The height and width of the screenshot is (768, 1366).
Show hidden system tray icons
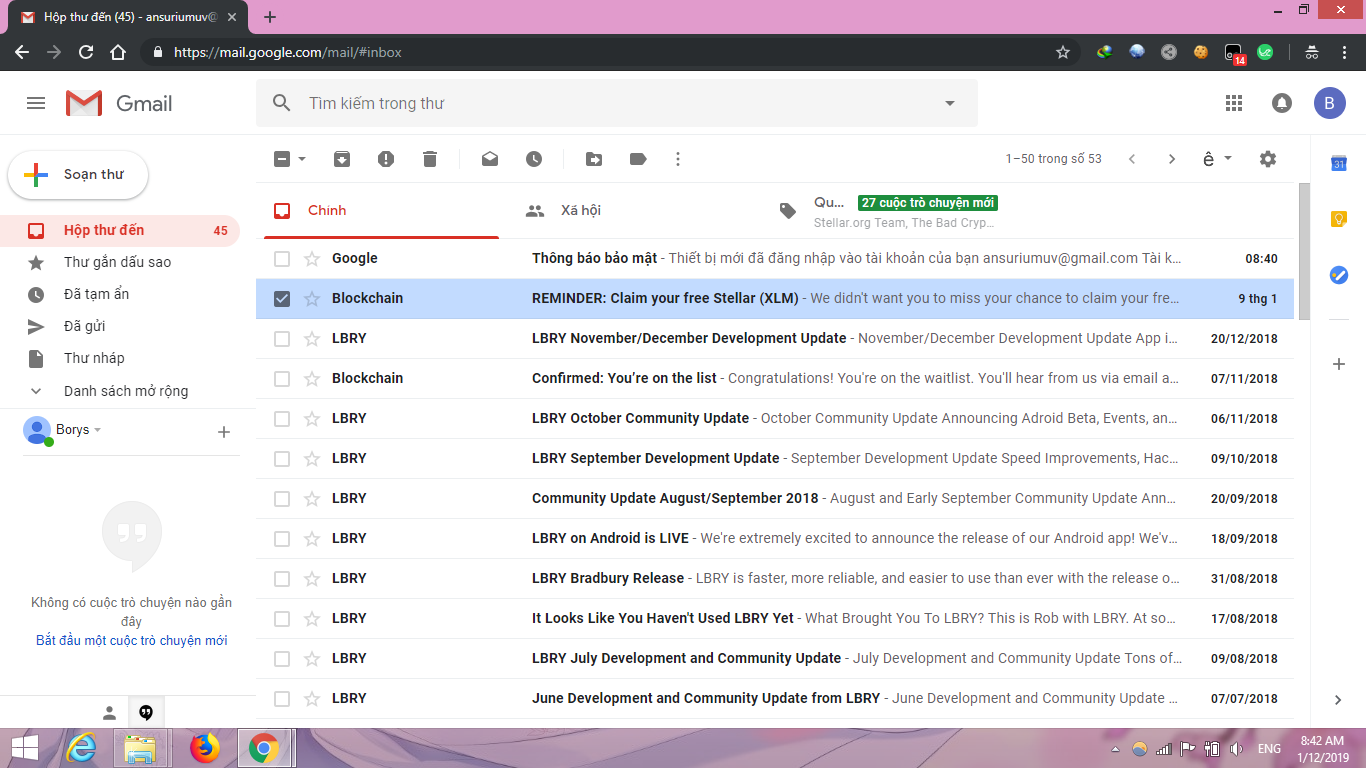(x=1115, y=749)
